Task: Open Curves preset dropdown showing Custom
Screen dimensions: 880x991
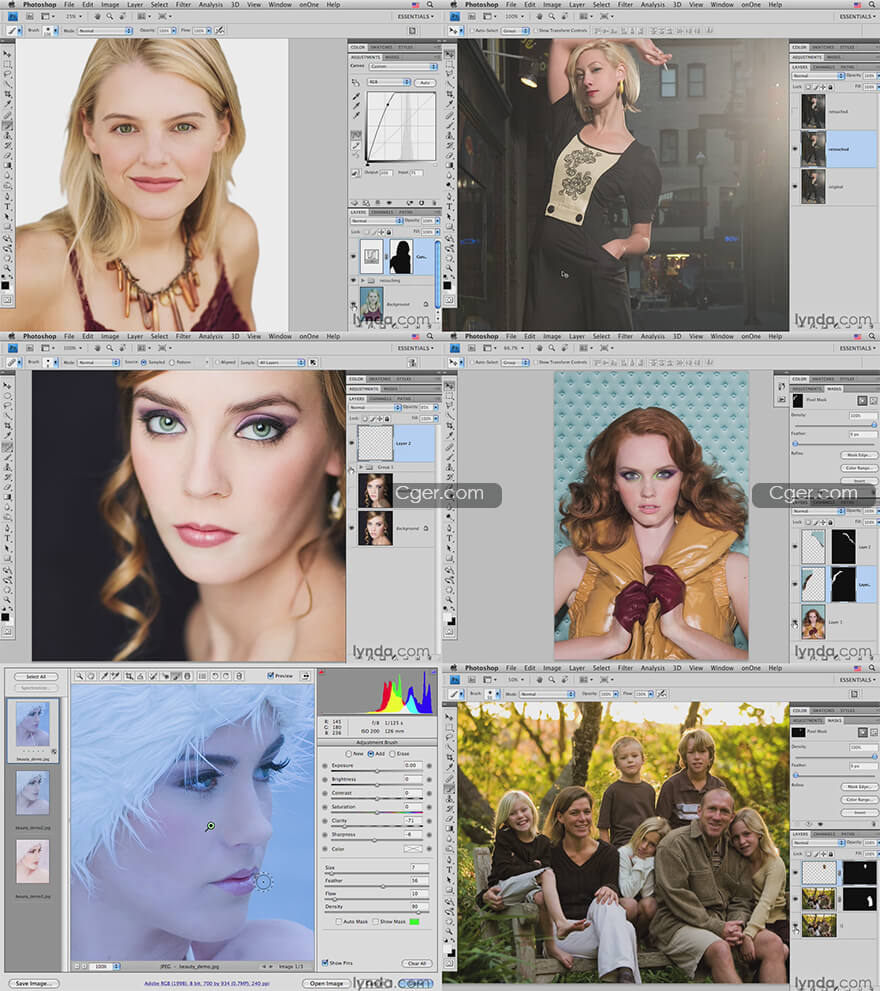Action: tap(403, 66)
